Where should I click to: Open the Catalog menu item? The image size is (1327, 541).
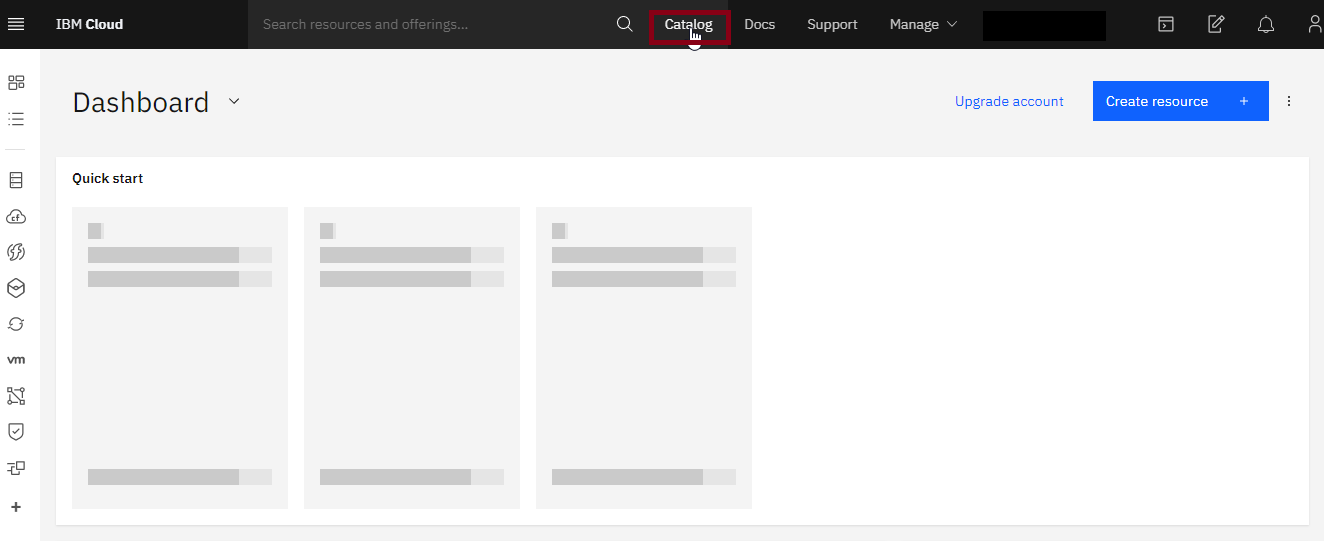689,25
